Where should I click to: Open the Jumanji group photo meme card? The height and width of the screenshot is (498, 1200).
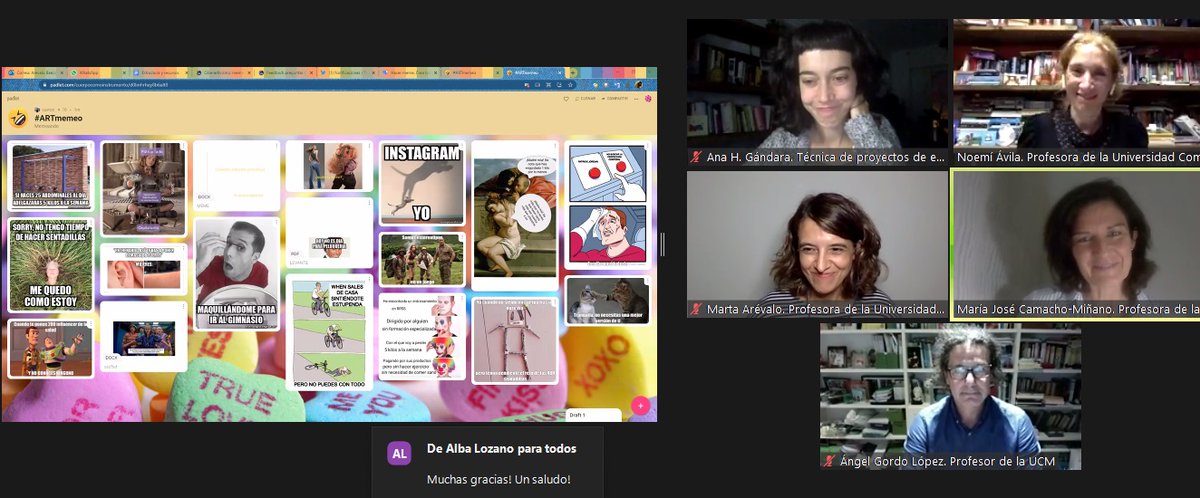point(422,259)
